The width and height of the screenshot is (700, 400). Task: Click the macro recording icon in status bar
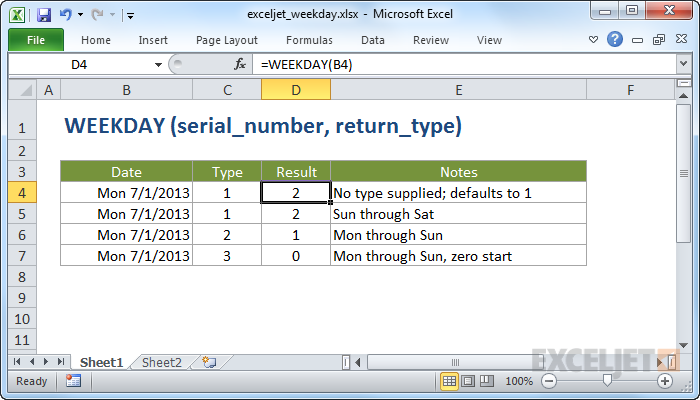(73, 381)
